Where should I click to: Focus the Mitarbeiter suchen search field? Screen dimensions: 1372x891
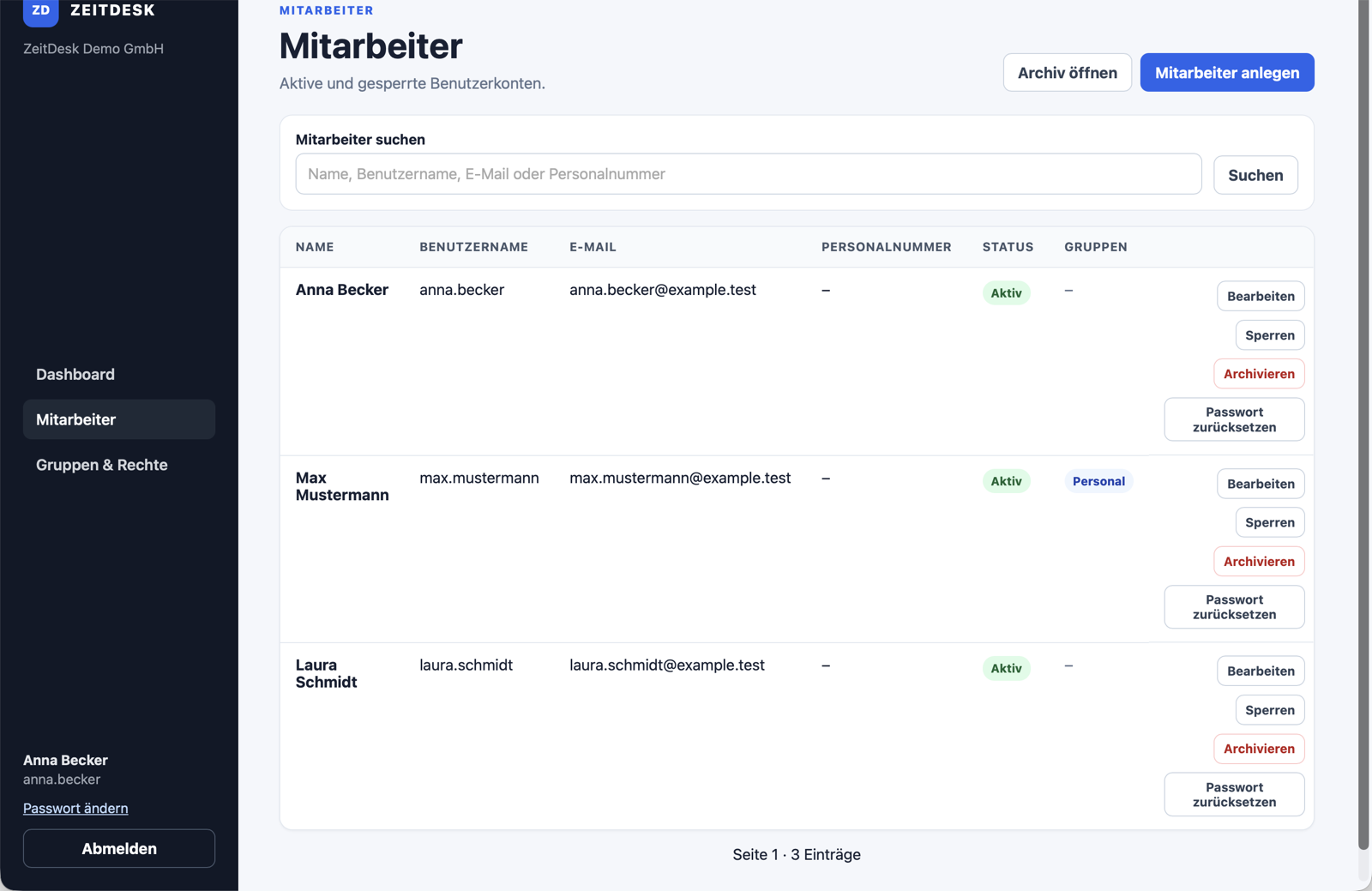(749, 174)
